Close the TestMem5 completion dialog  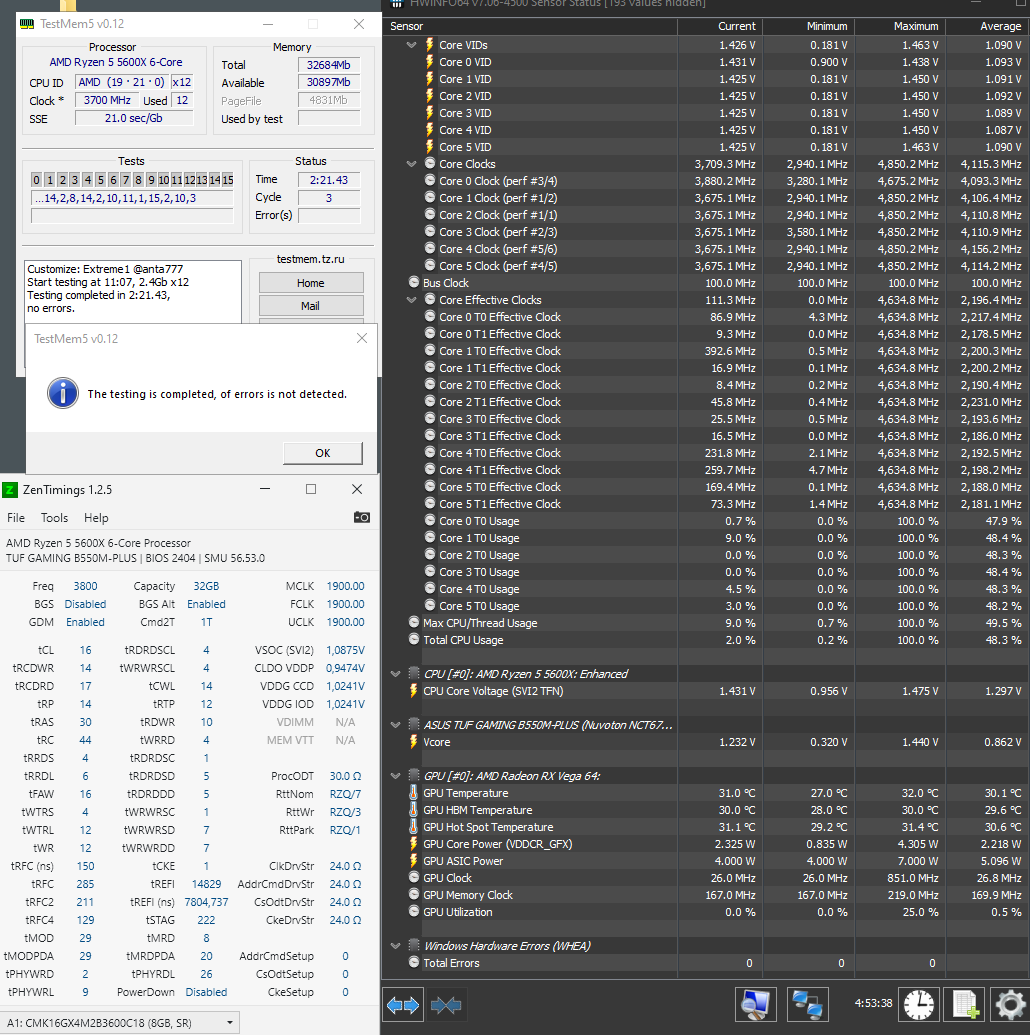click(x=362, y=338)
